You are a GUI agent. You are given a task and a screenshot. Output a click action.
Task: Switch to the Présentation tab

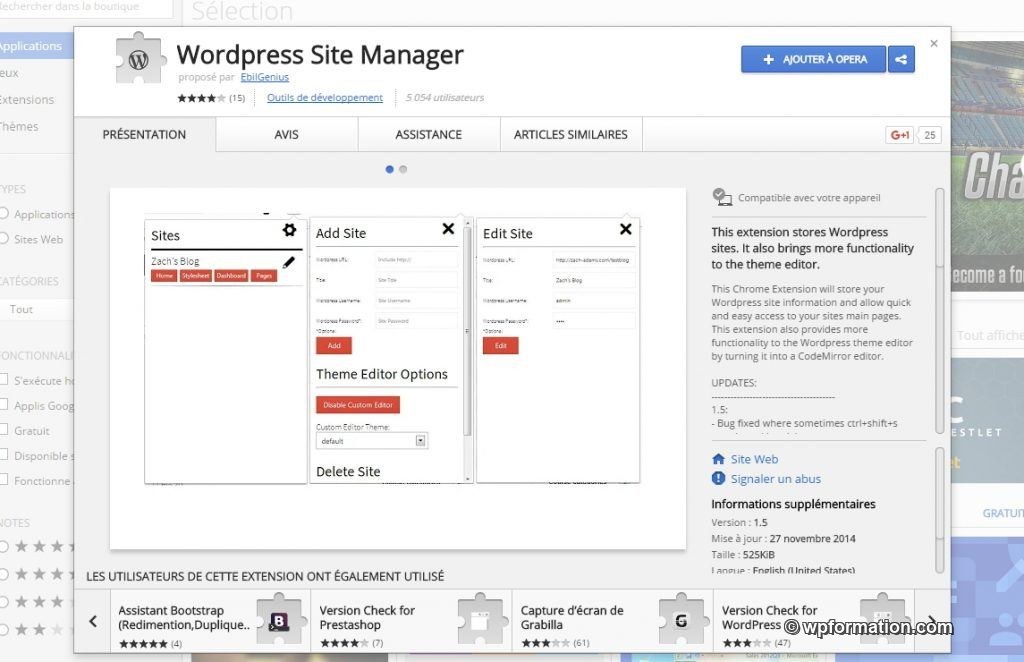144,134
